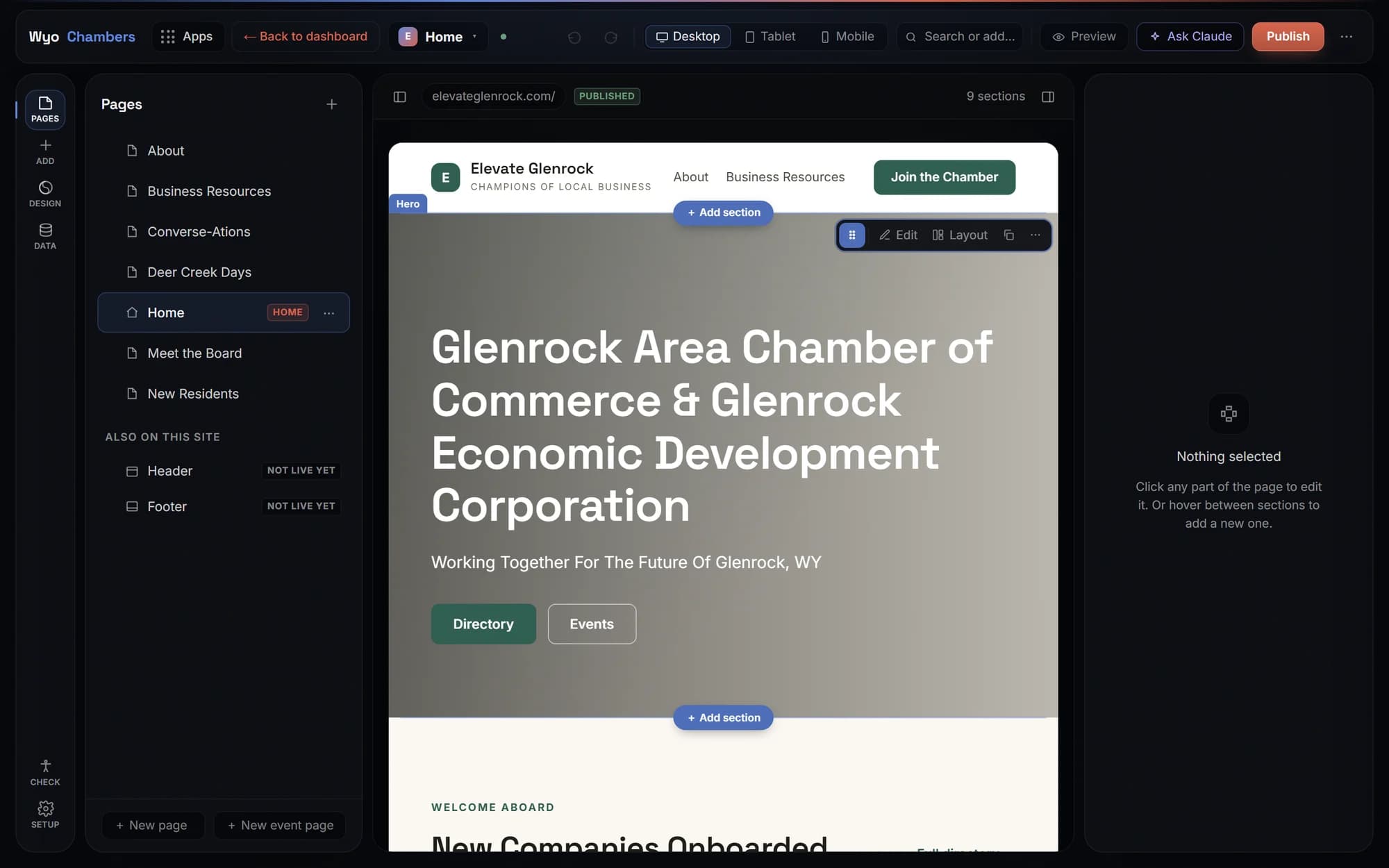Open top bar more options menu
Screen dimensions: 1389x868
tap(1346, 37)
